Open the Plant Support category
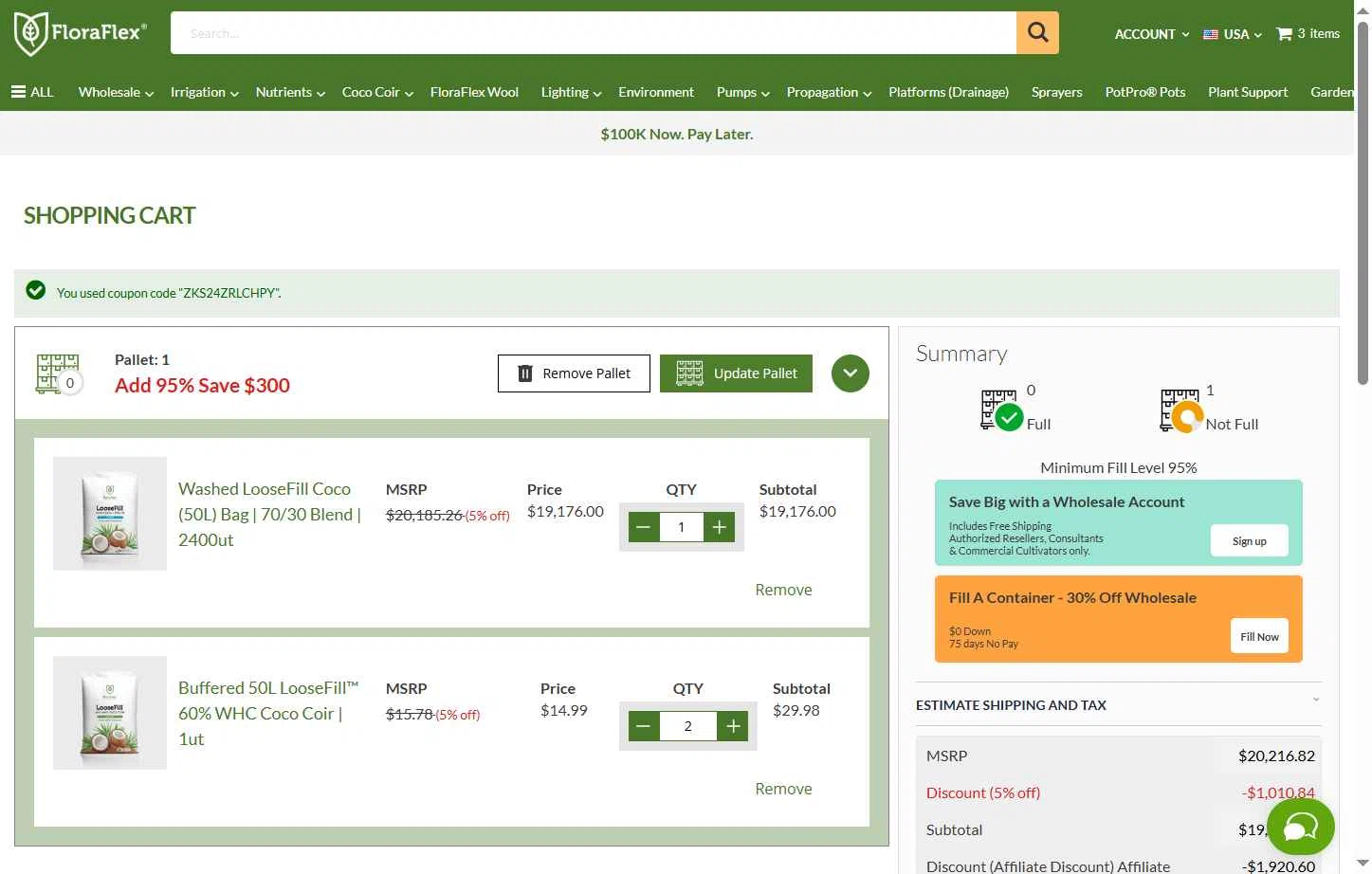The width and height of the screenshot is (1372, 874). (x=1248, y=92)
